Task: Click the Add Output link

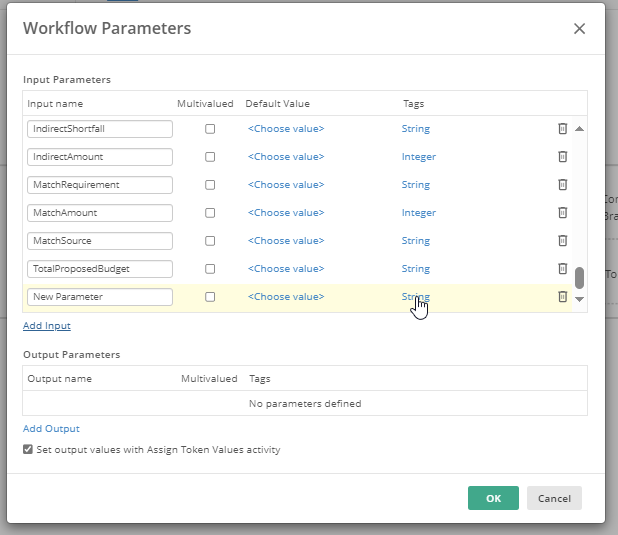Action: (51, 429)
